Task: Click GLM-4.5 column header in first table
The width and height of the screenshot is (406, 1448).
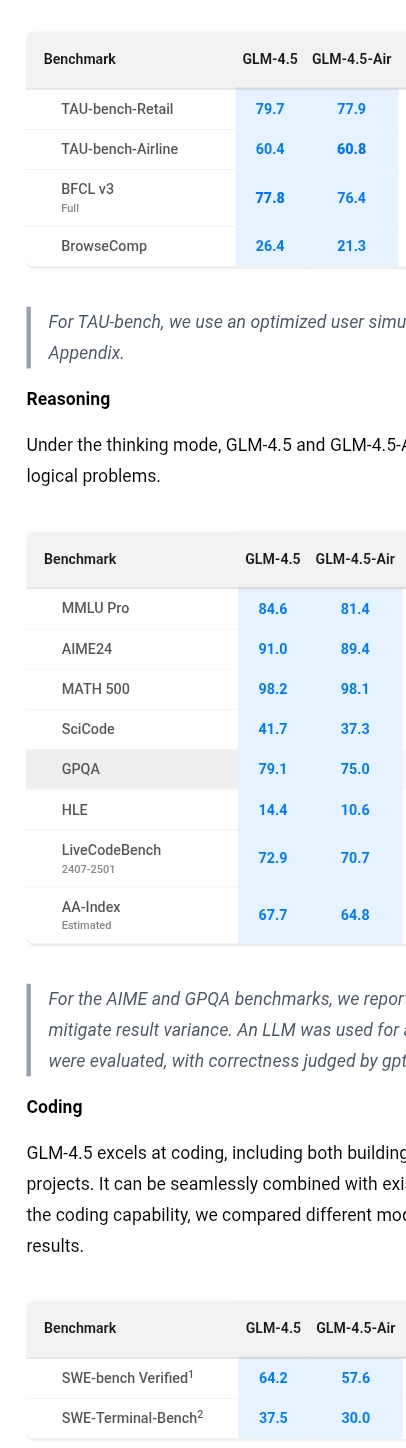Action: point(270,59)
